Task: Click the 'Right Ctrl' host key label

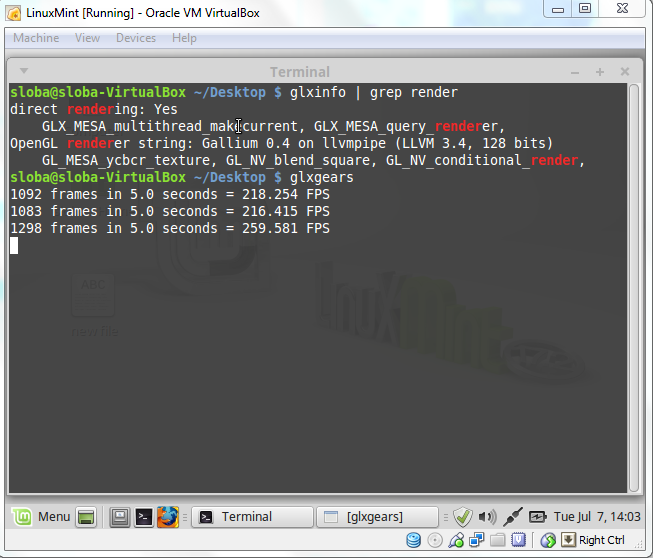Action: (601, 540)
